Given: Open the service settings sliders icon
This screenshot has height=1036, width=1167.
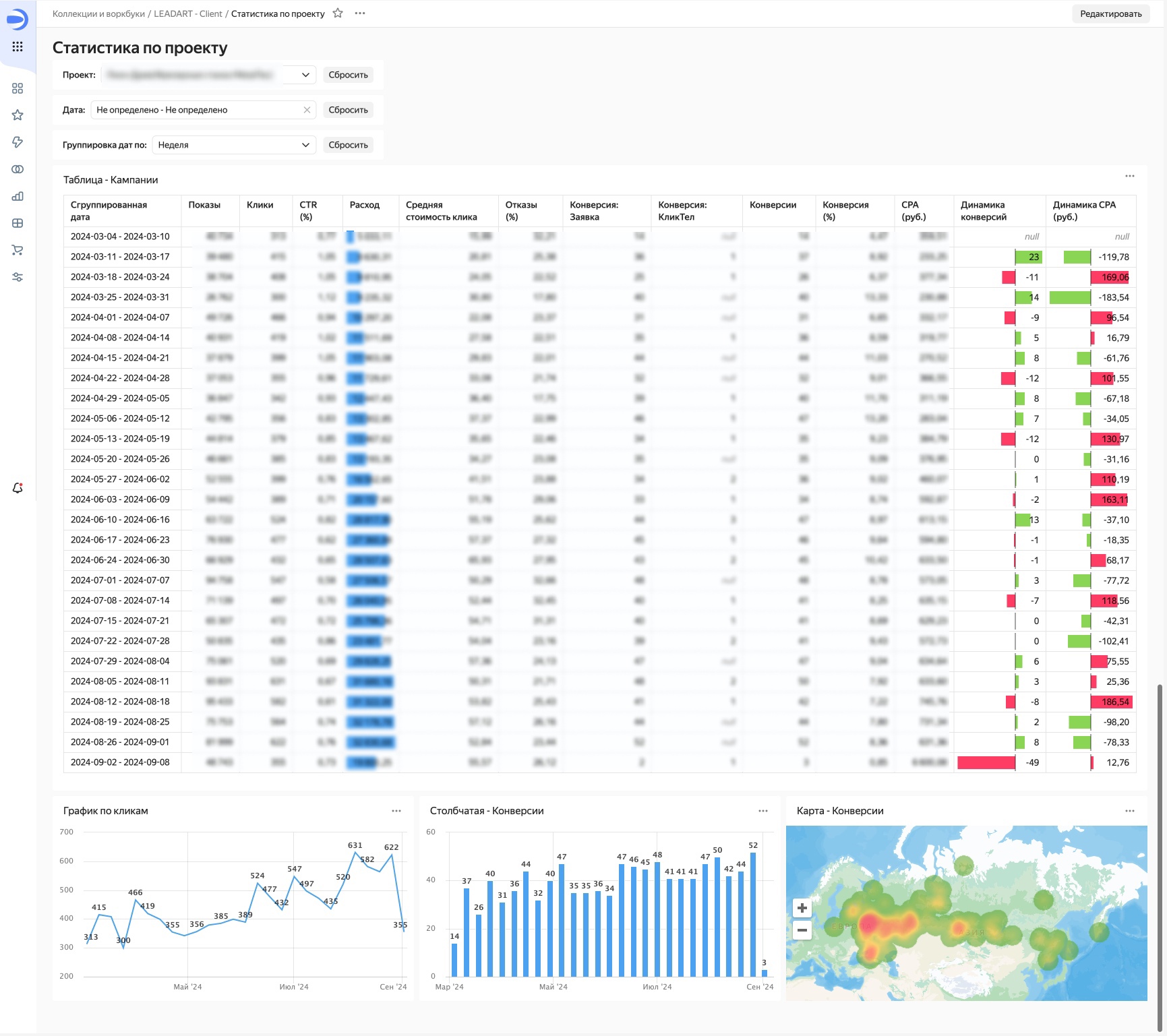Looking at the screenshot, I should click(x=18, y=277).
